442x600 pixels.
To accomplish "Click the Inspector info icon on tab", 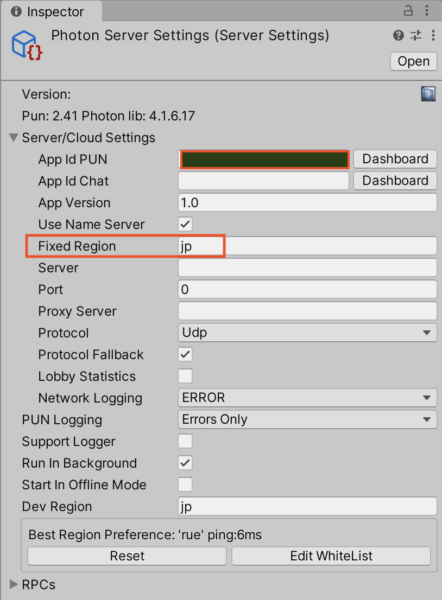I will point(16,11).
